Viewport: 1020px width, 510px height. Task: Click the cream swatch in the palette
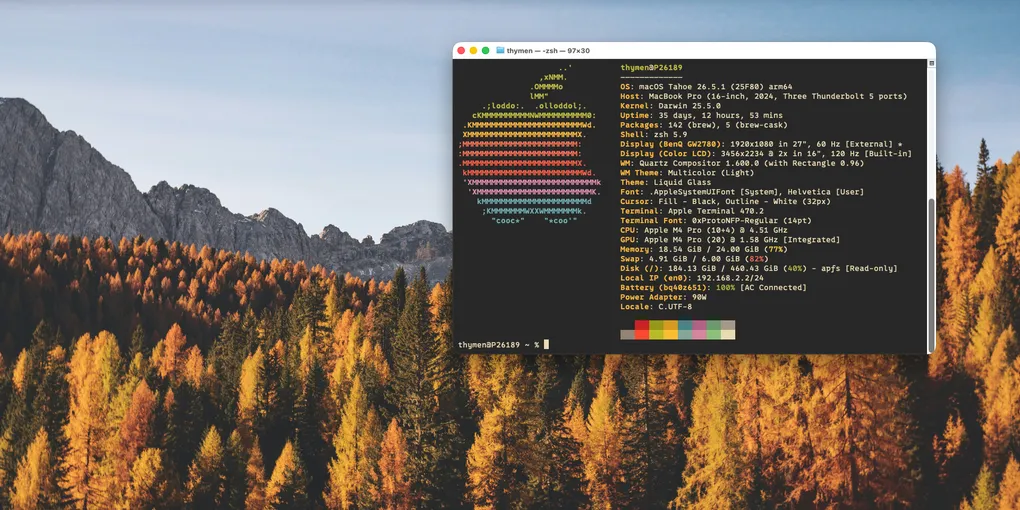click(x=728, y=334)
